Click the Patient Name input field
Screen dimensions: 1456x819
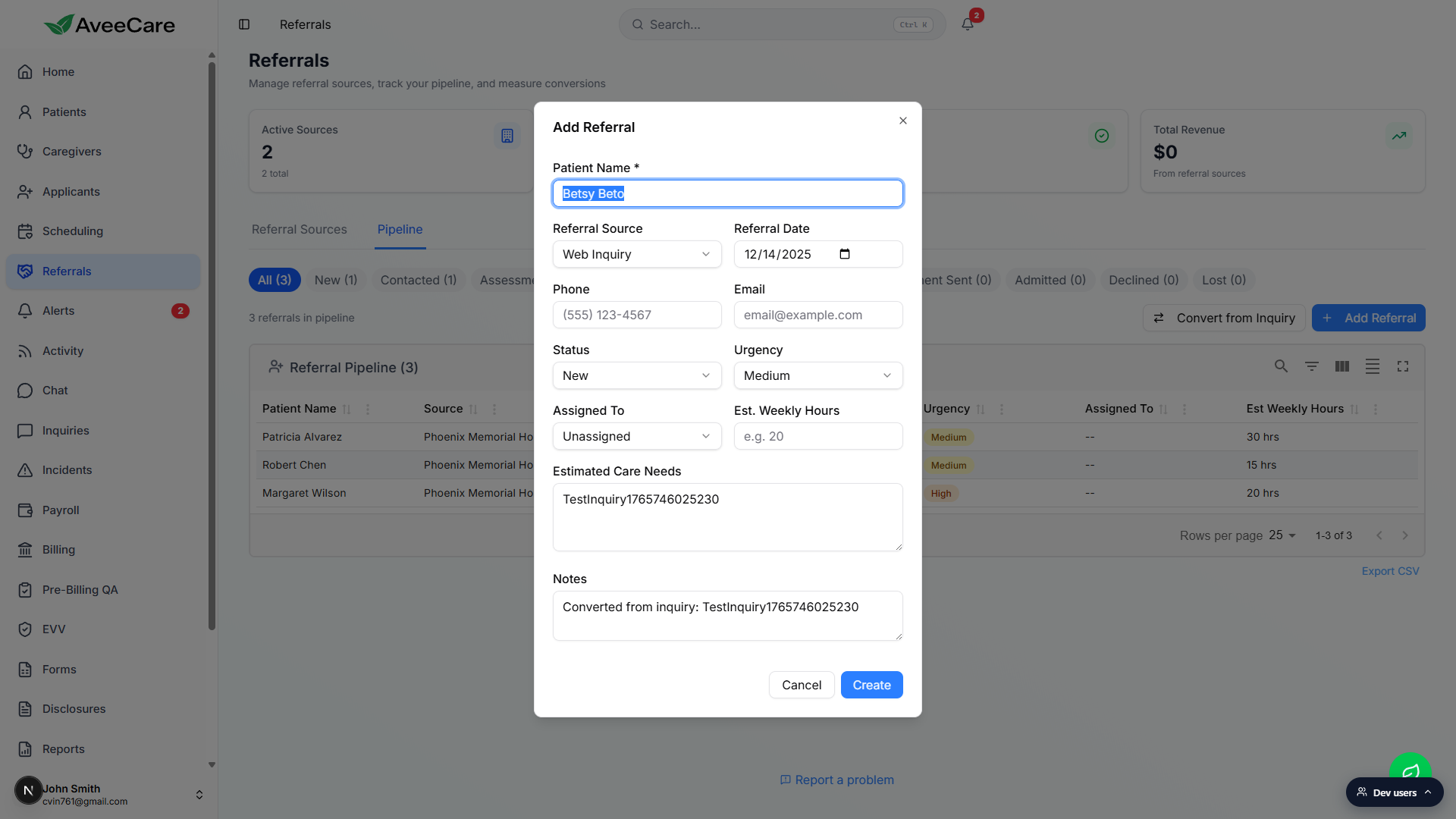coord(728,193)
